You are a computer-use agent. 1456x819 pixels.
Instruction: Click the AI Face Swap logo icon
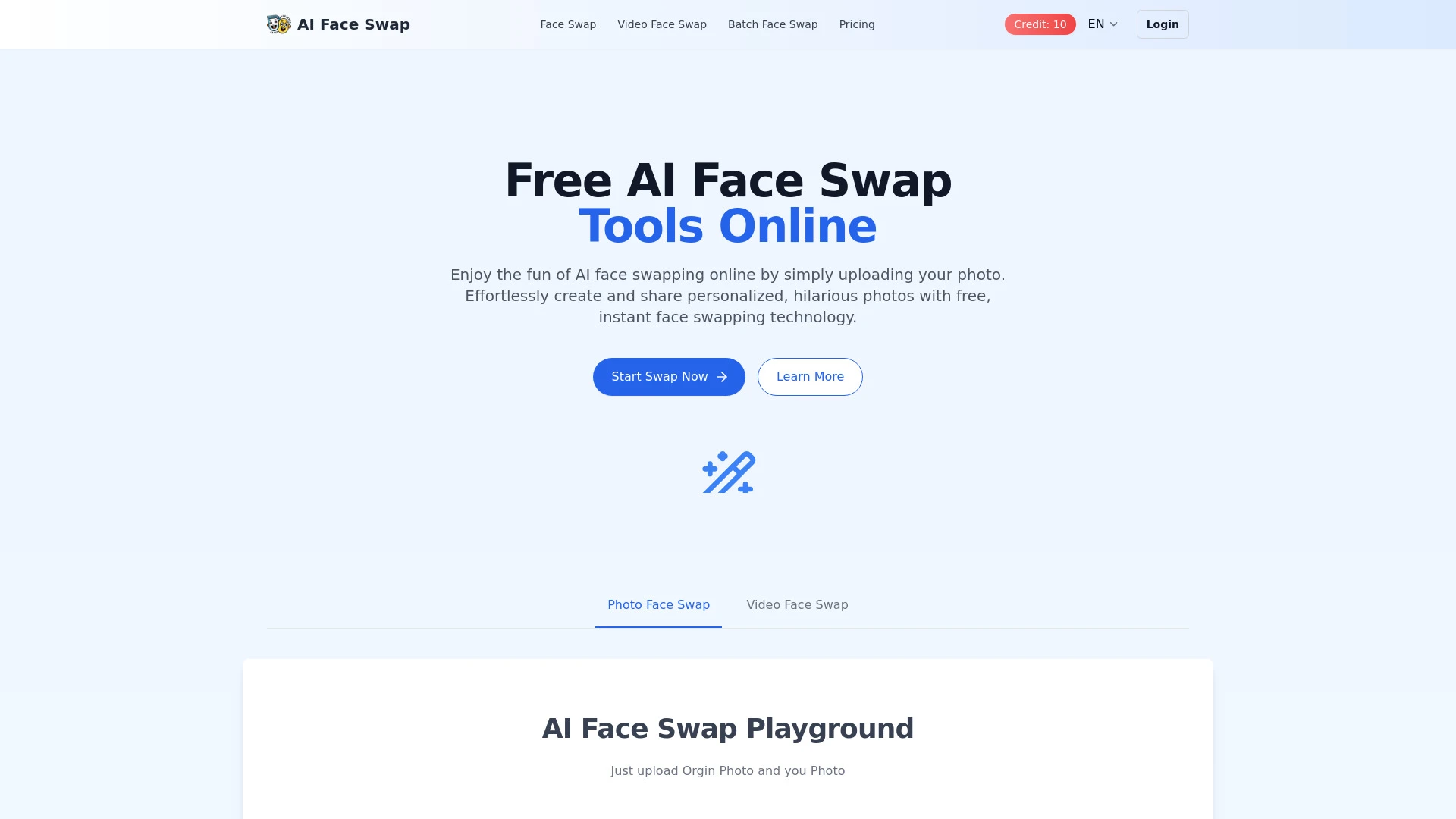click(279, 24)
